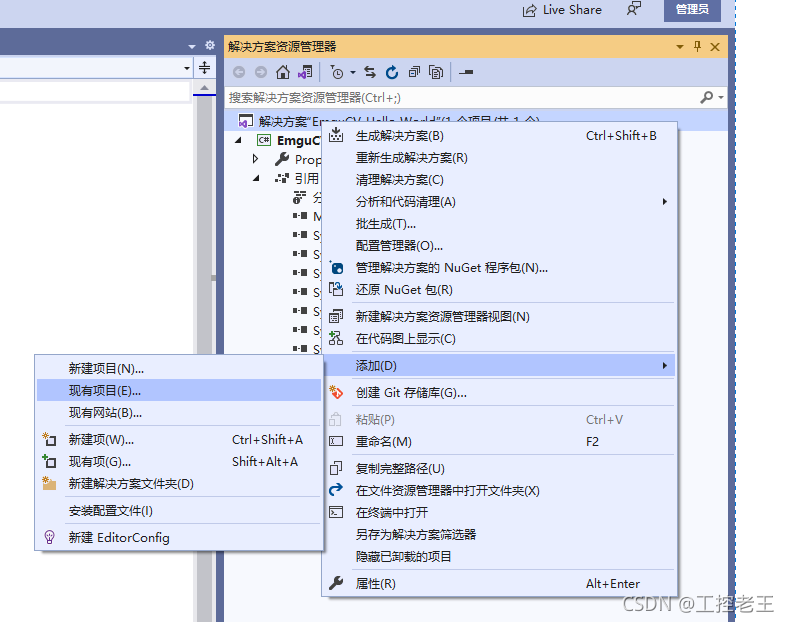
Task: Click the Back navigation icon in Solution Explorer
Action: 239,72
